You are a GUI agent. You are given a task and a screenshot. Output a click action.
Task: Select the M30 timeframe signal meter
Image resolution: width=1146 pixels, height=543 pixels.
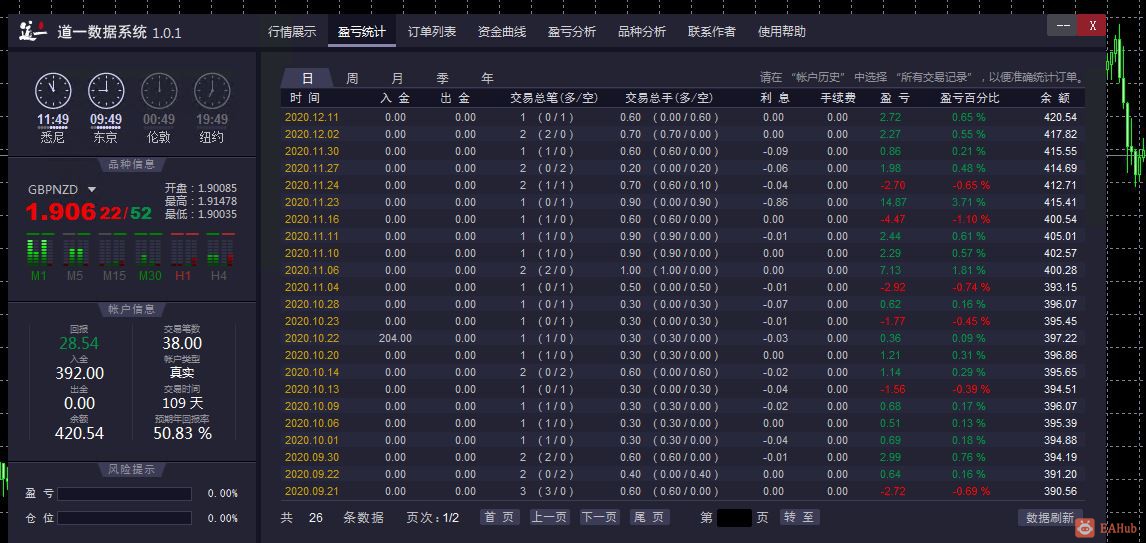149,257
